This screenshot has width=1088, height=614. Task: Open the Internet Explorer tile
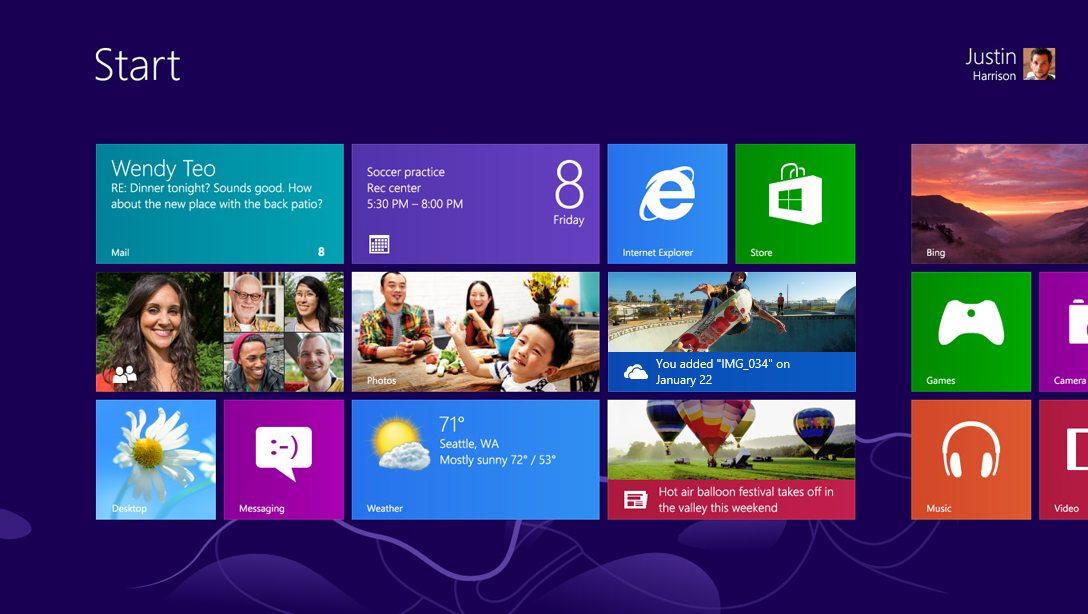[667, 204]
